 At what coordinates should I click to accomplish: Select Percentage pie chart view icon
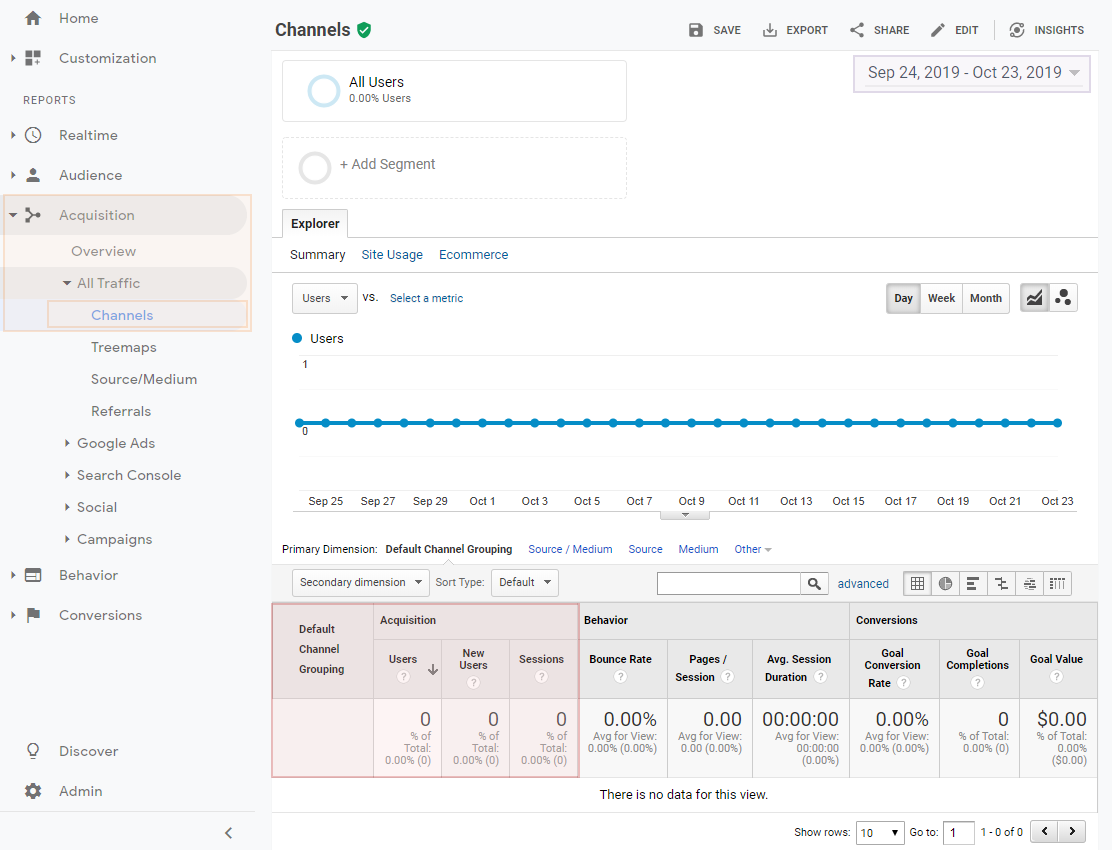(945, 583)
